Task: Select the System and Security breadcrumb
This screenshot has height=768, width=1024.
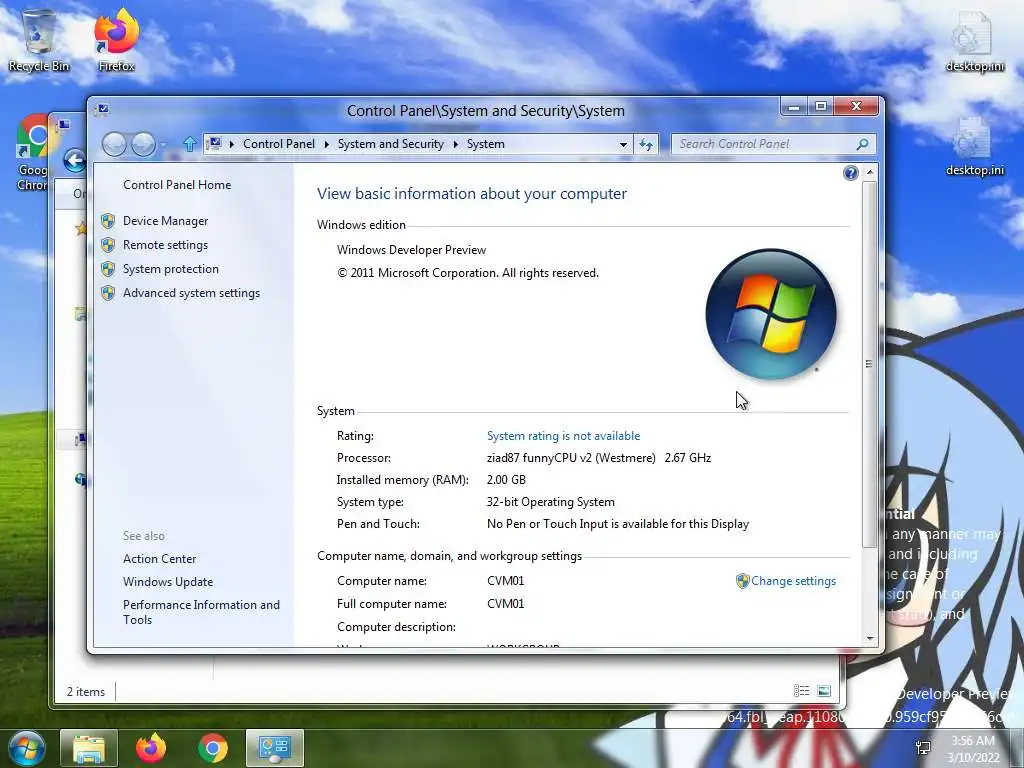Action: (x=391, y=144)
